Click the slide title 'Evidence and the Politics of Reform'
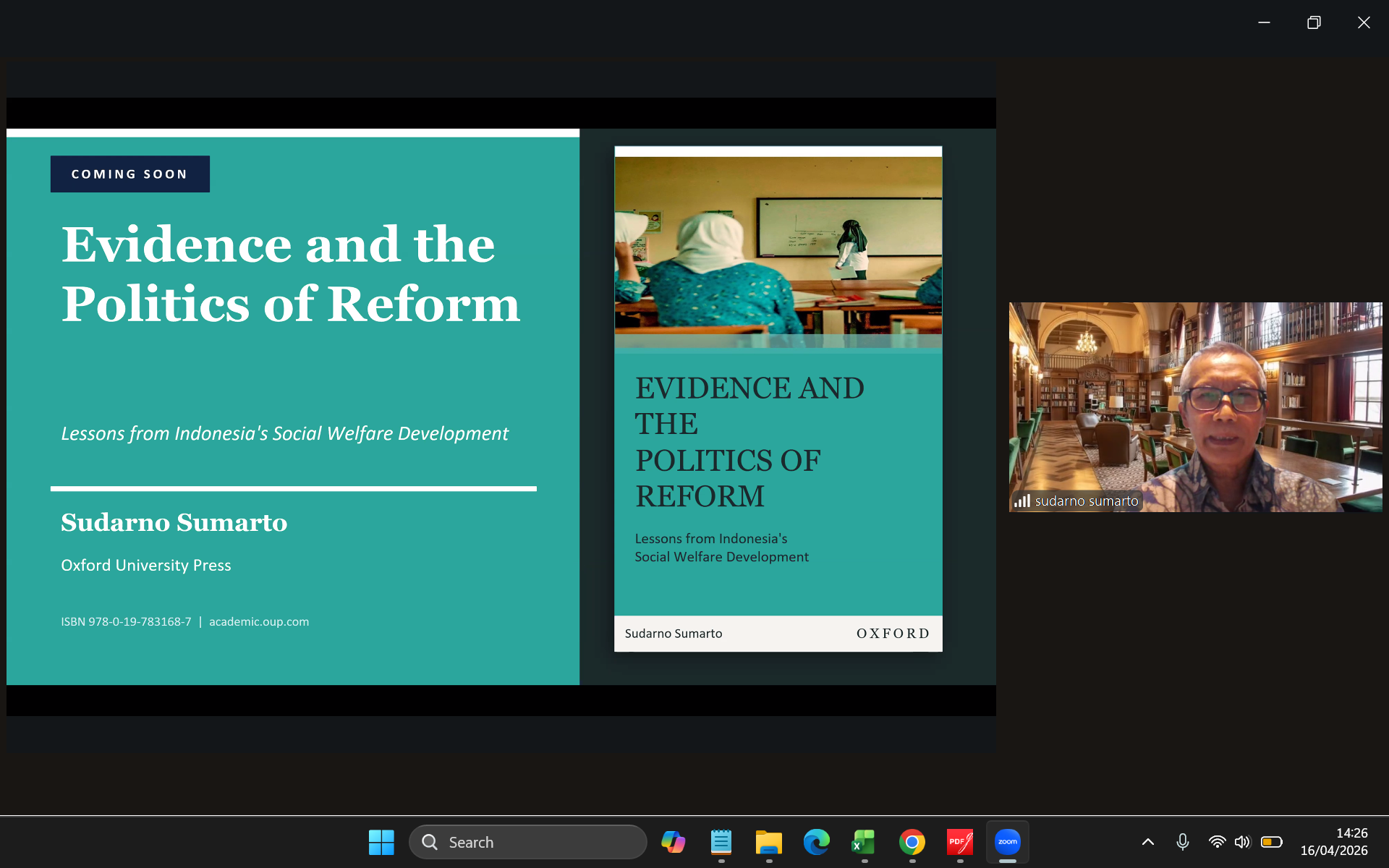 coord(291,273)
